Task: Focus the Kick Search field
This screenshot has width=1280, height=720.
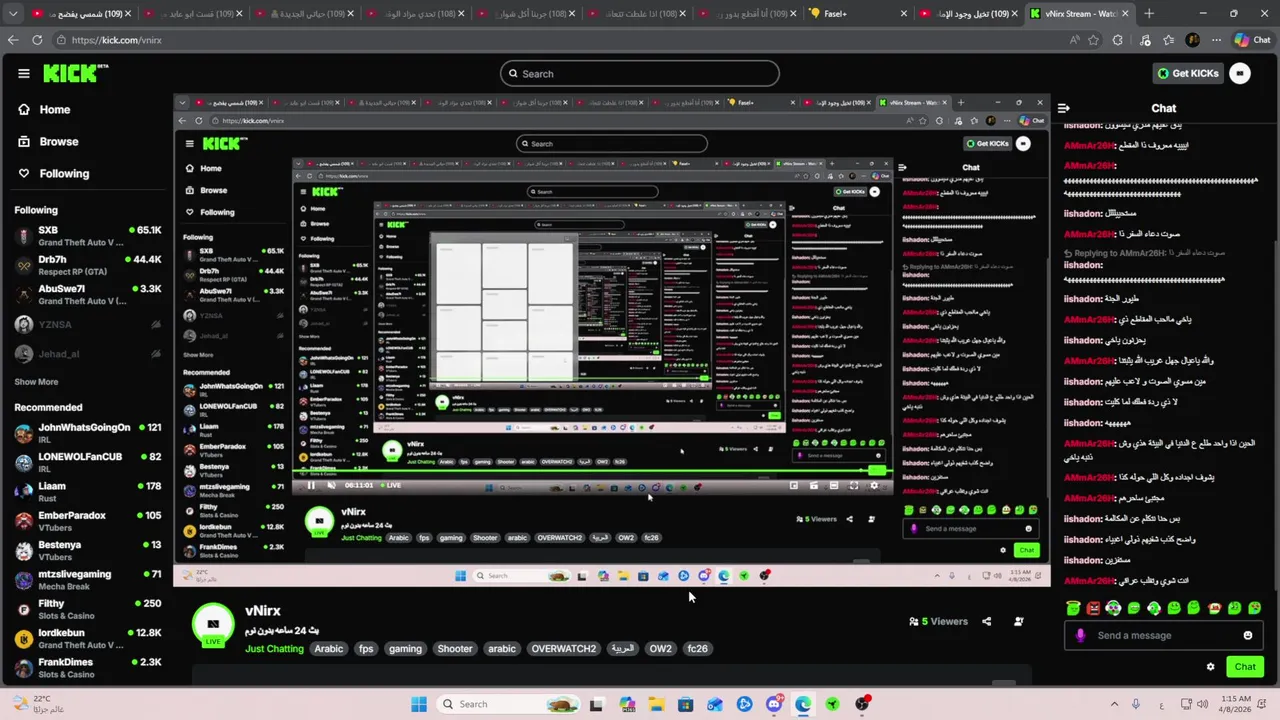Action: coord(640,73)
